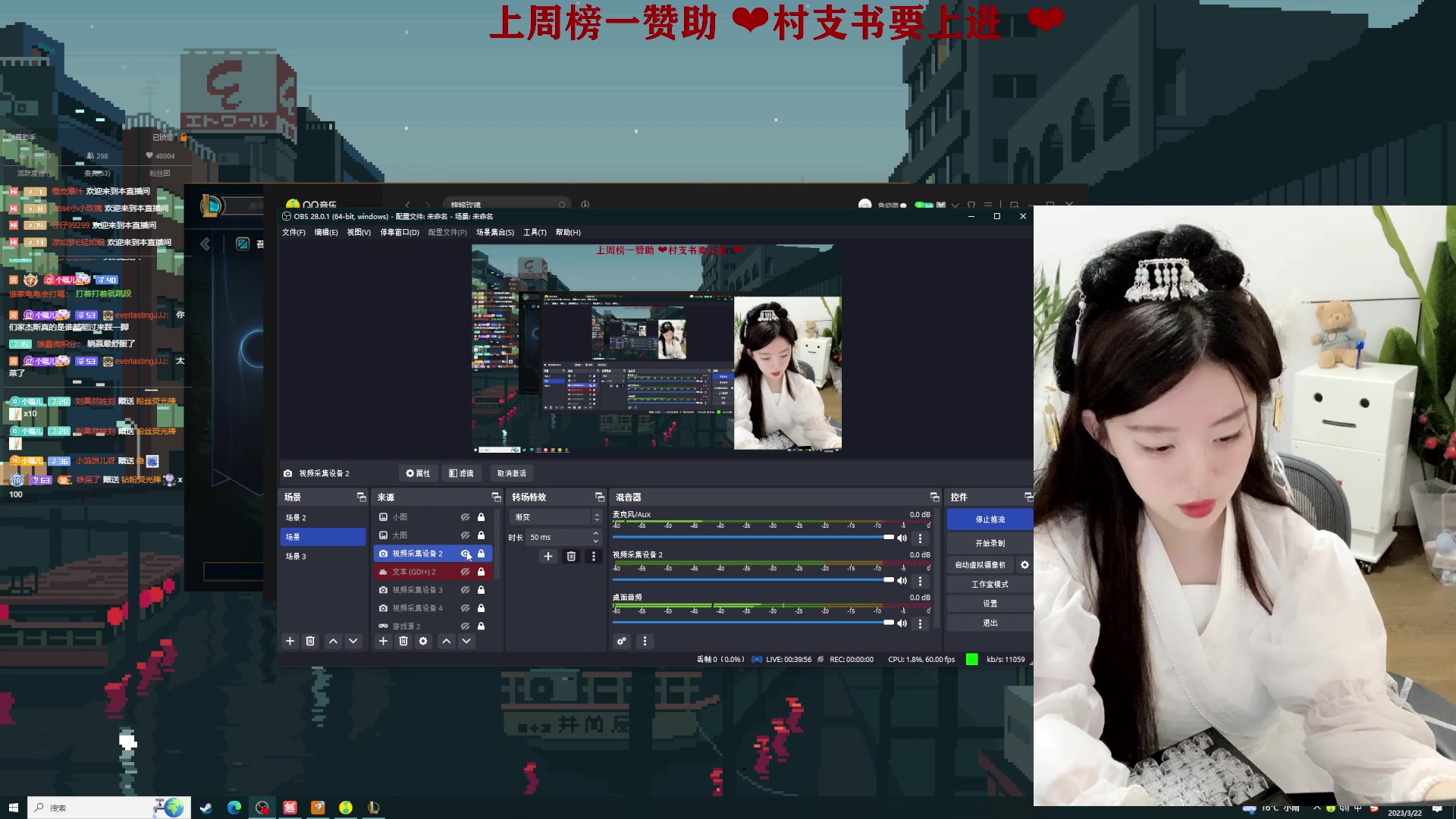Open 麦克风/Aux options three-dot menu
The image size is (1456, 819).
pos(921,538)
